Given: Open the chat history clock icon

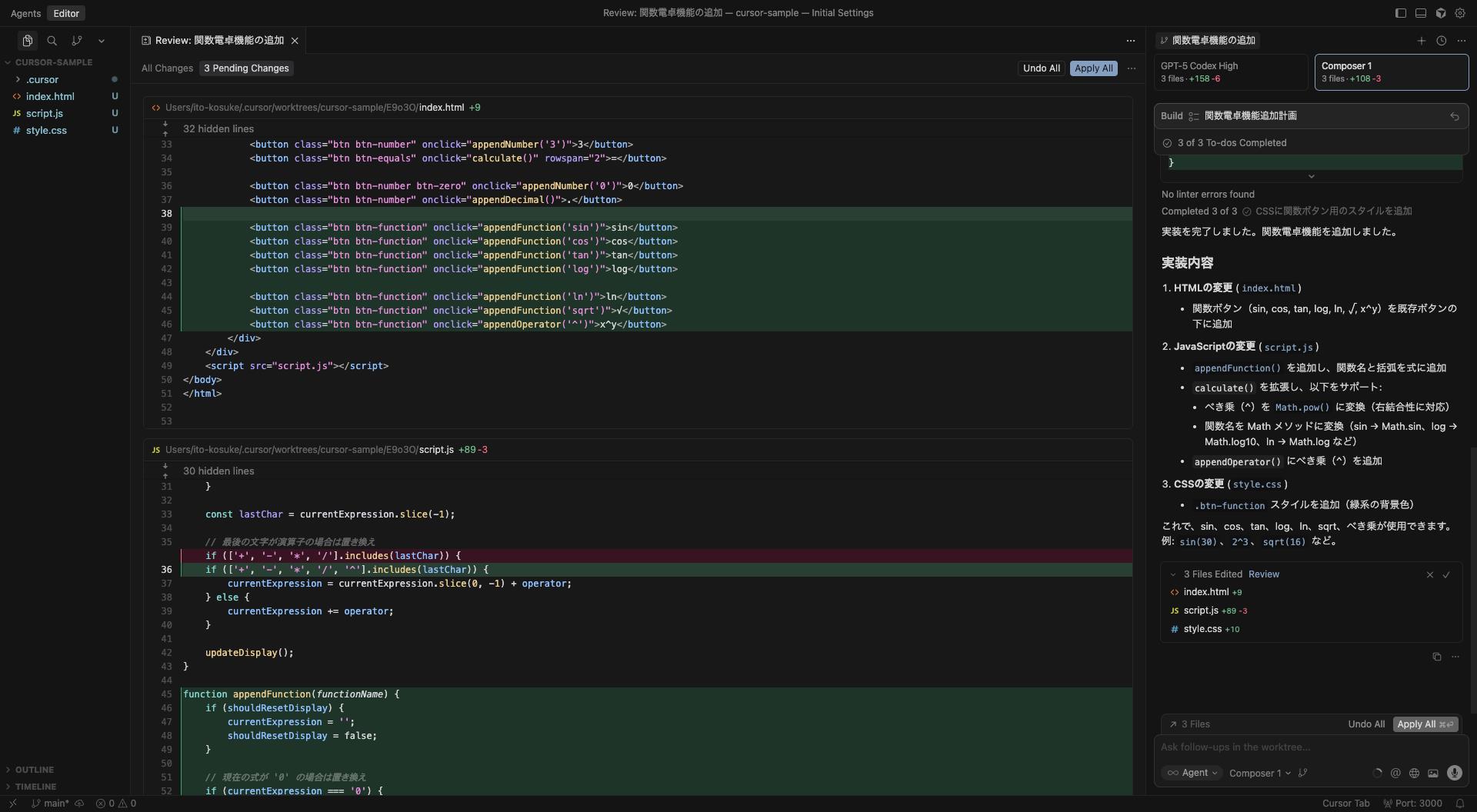Looking at the screenshot, I should click(x=1441, y=41).
